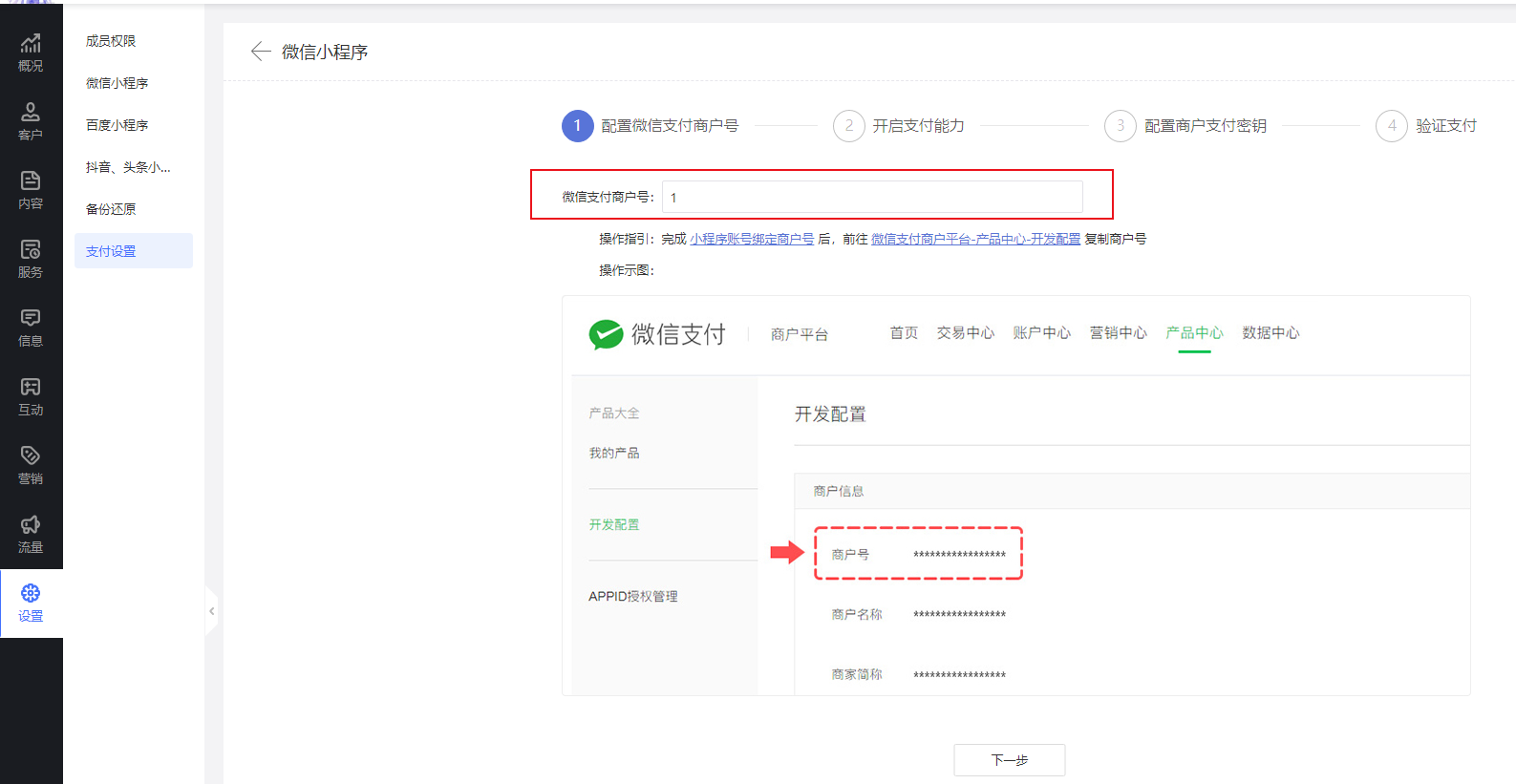Open 微信支付商户平台-产品中心-开发配置 link
This screenshot has height=784, width=1516.
(975, 239)
